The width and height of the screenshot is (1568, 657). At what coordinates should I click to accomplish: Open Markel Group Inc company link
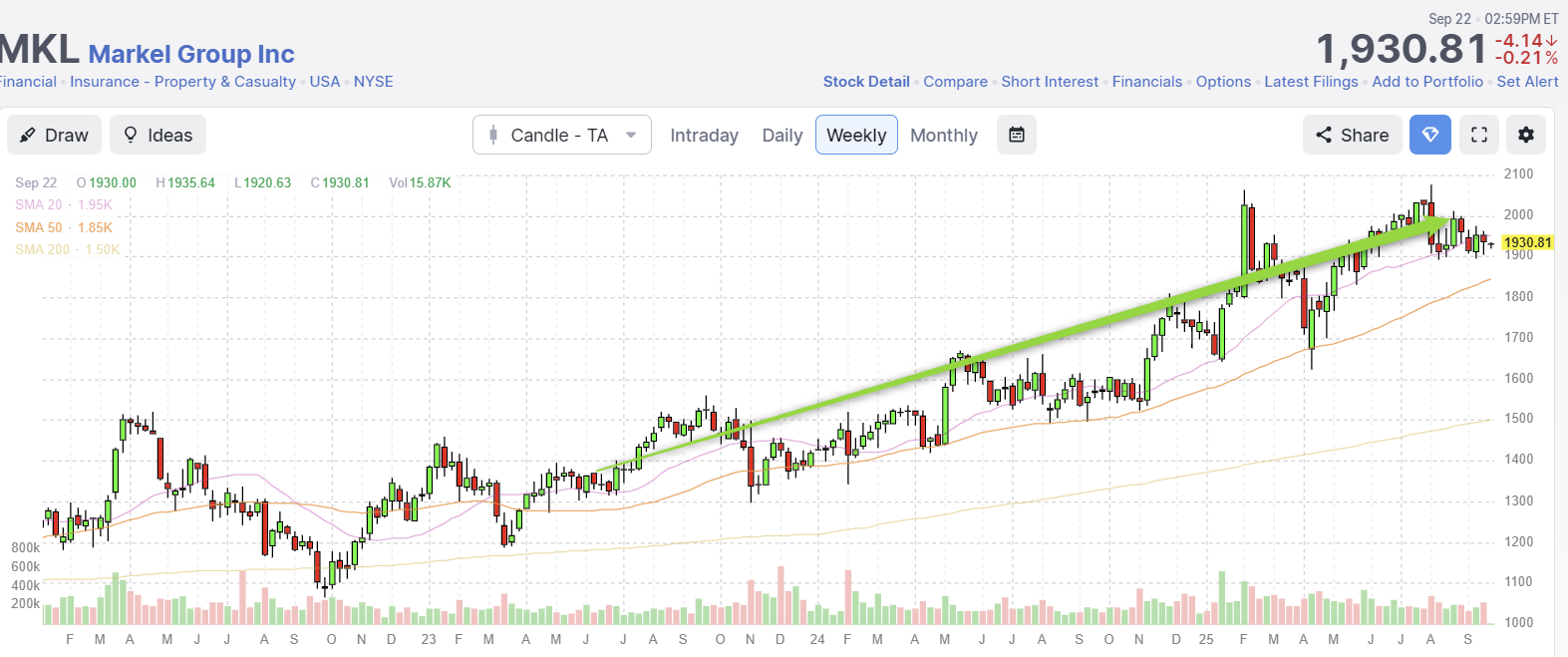coord(191,54)
